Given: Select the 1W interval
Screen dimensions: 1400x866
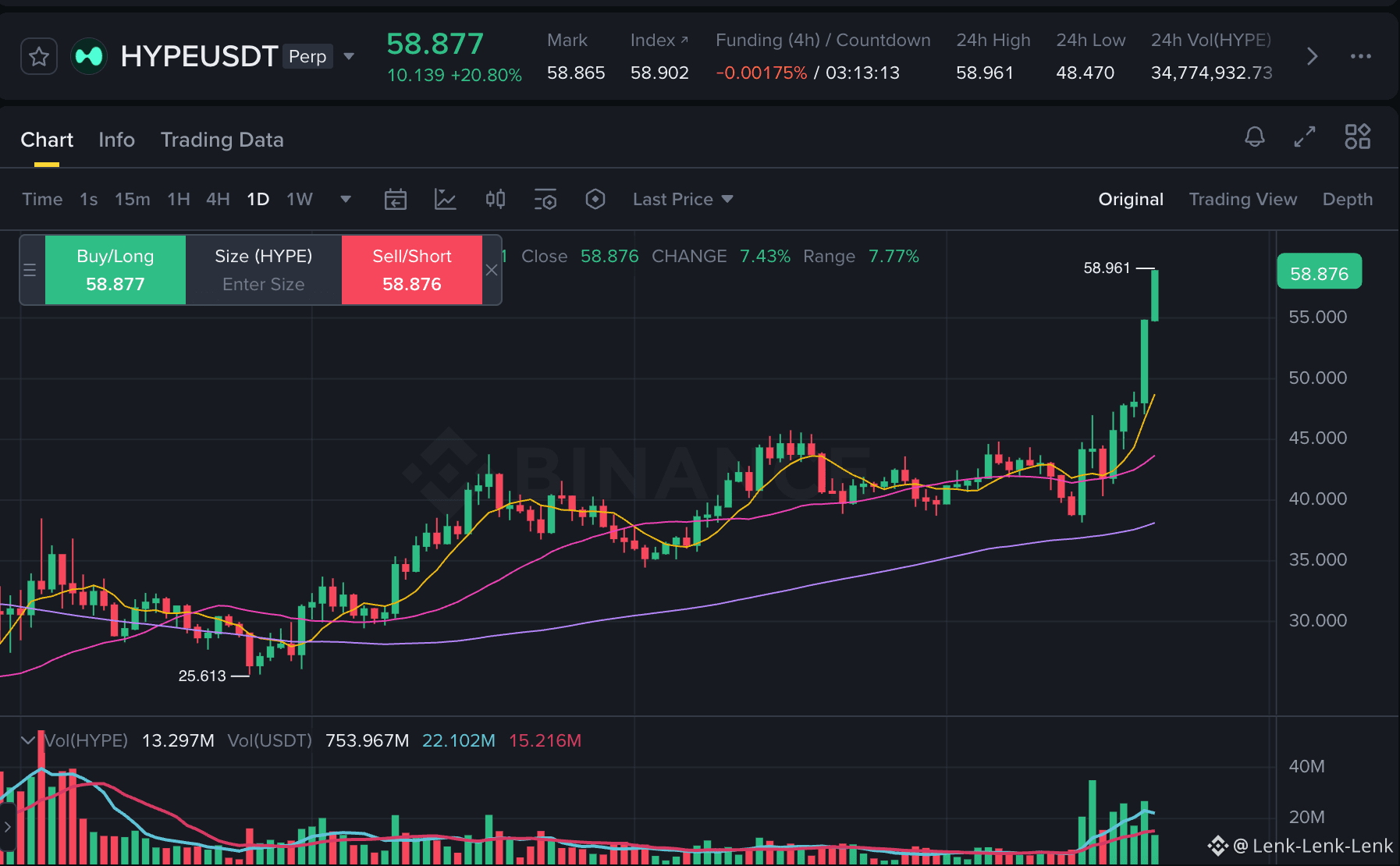Looking at the screenshot, I should (300, 199).
